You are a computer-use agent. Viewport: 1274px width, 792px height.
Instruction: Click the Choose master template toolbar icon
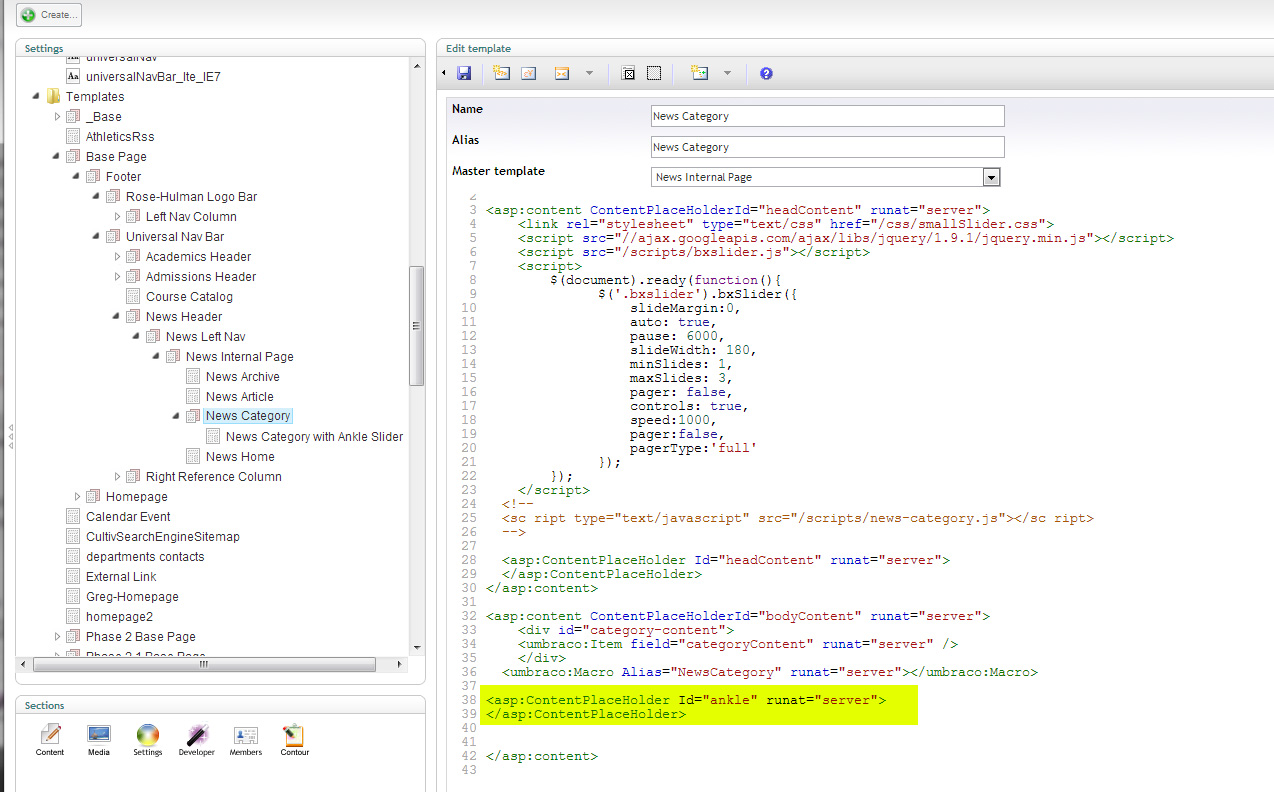(x=700, y=73)
